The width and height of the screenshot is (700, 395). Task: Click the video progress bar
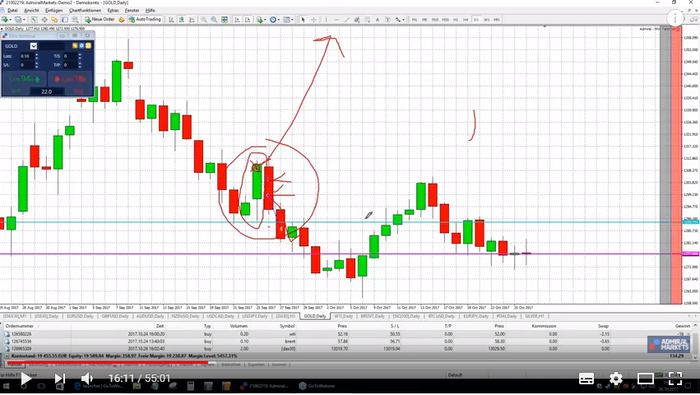(x=350, y=361)
